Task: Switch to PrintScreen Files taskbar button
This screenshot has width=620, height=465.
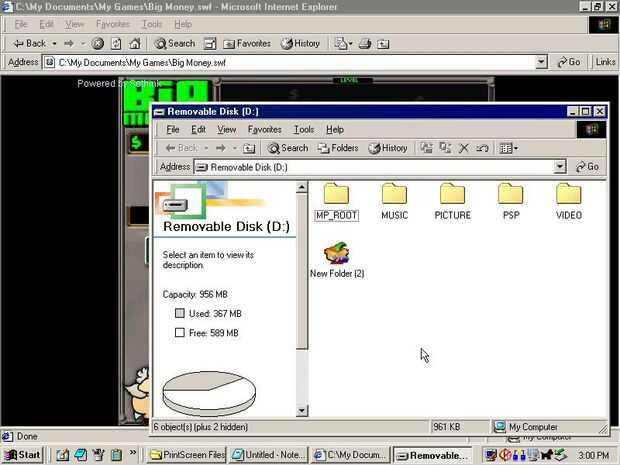Action: click(x=187, y=456)
